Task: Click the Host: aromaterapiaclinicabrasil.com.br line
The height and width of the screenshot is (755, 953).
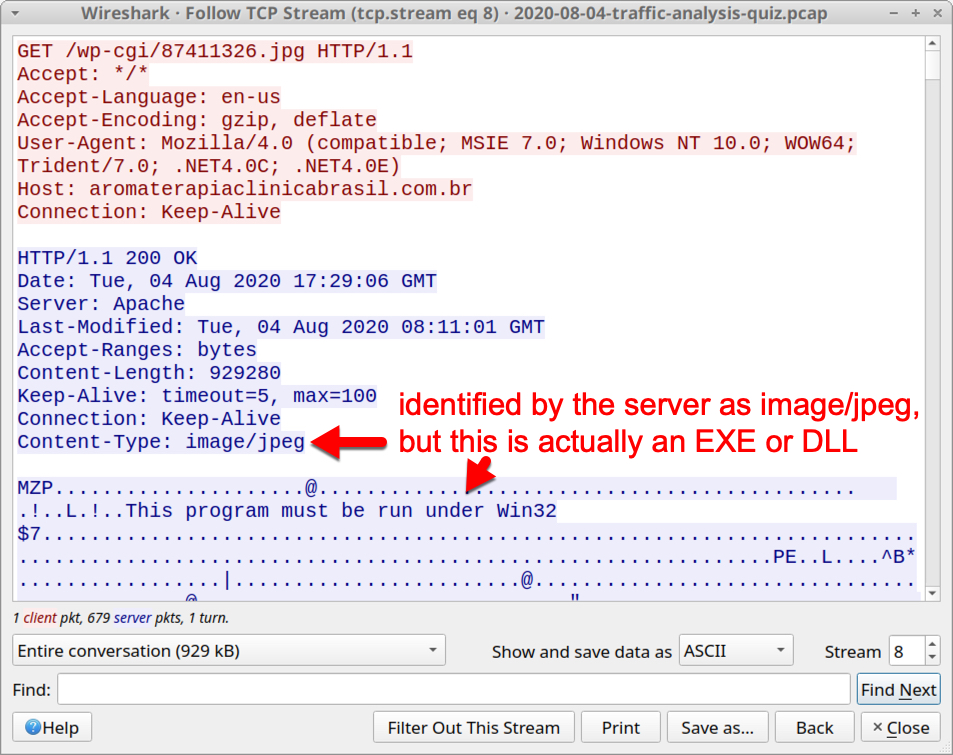Action: point(244,189)
